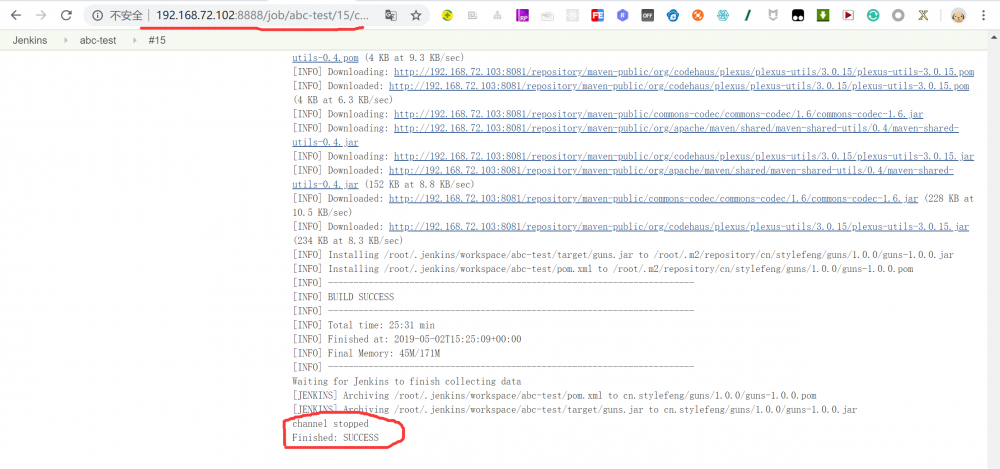The height and width of the screenshot is (469, 1000).
Task: Open the red FE helper extension
Action: tap(598, 15)
